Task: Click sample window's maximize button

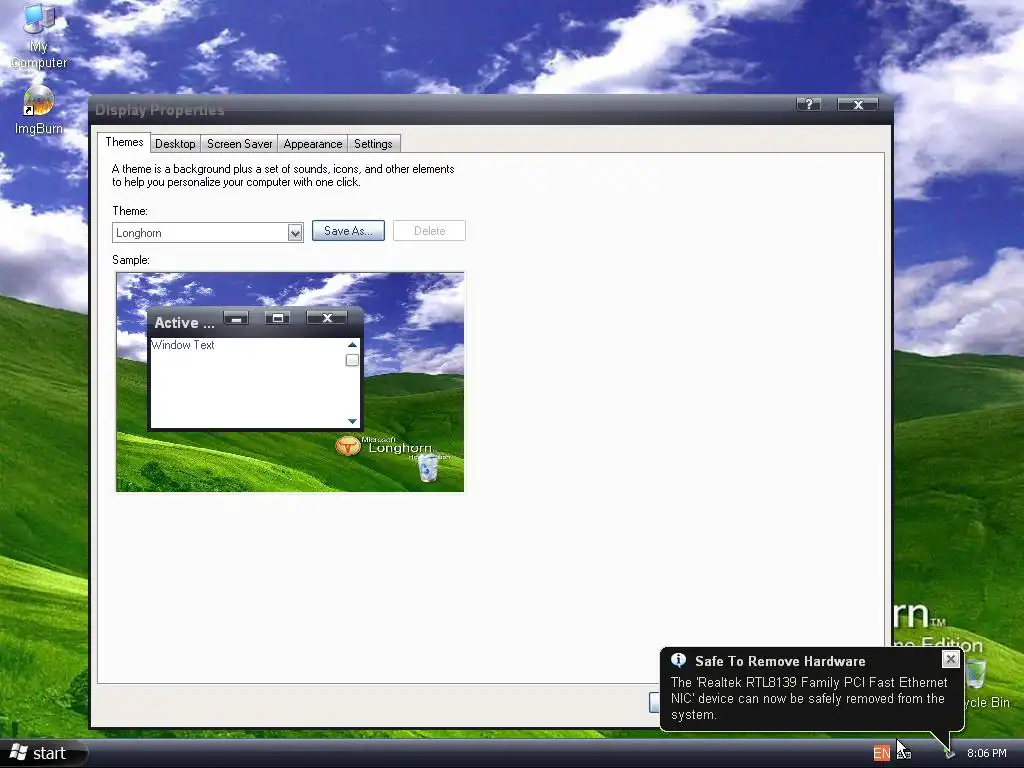Action: [278, 318]
